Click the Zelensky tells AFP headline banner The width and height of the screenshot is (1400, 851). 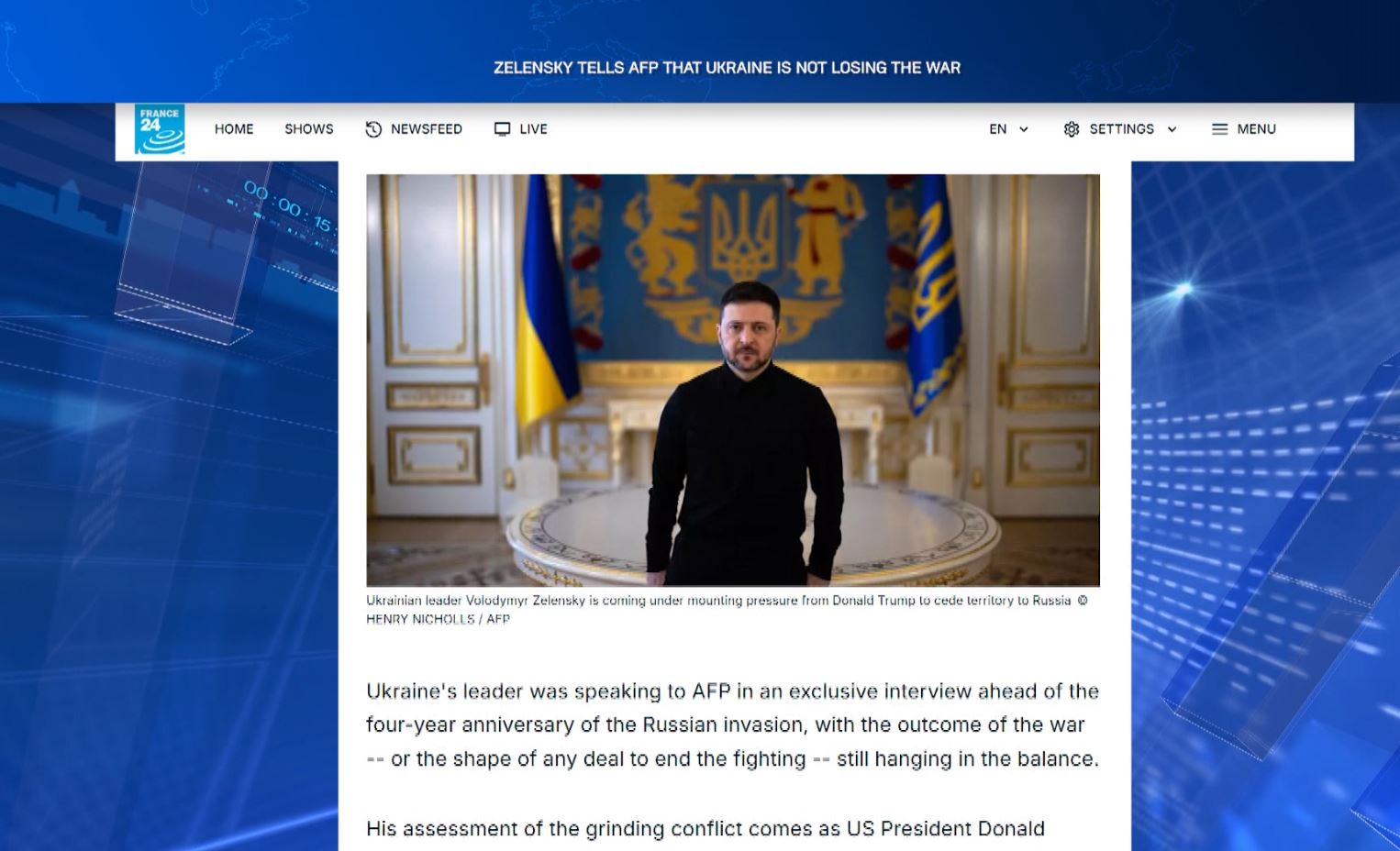[x=727, y=68]
